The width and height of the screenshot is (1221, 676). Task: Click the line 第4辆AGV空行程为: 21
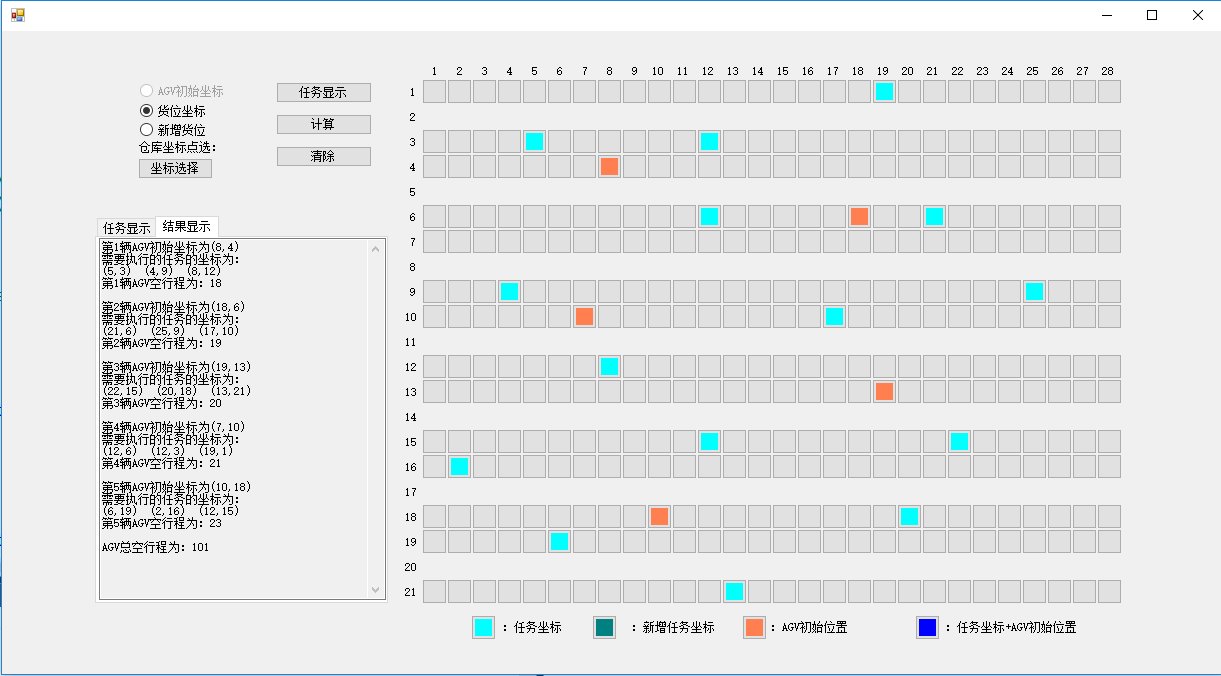point(162,463)
